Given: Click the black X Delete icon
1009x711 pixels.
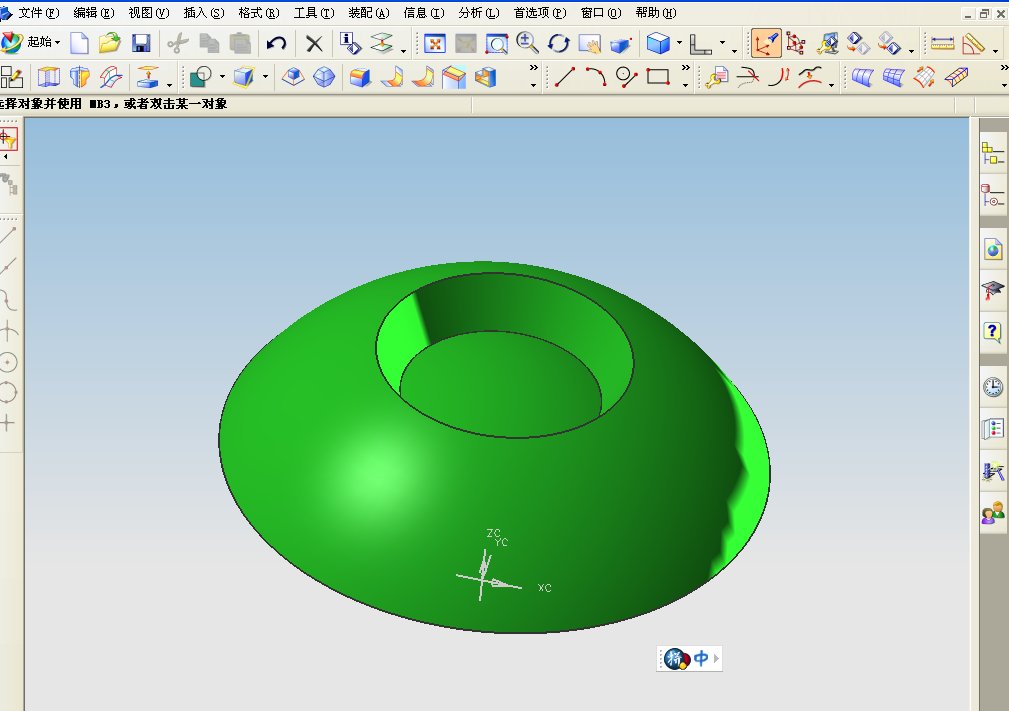Looking at the screenshot, I should click(314, 44).
